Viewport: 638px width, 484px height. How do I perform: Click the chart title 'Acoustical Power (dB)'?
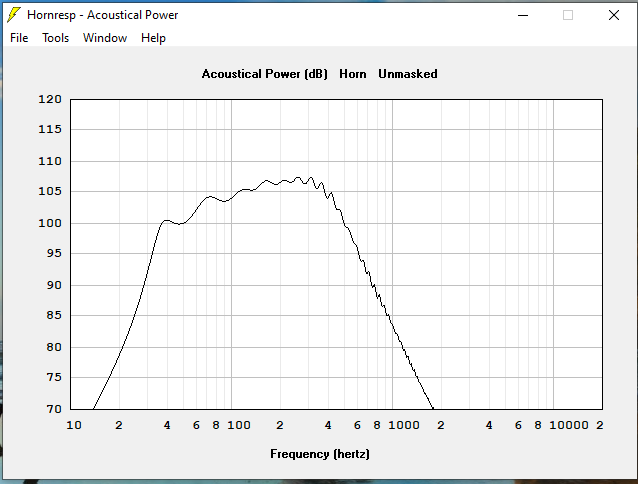tap(264, 74)
